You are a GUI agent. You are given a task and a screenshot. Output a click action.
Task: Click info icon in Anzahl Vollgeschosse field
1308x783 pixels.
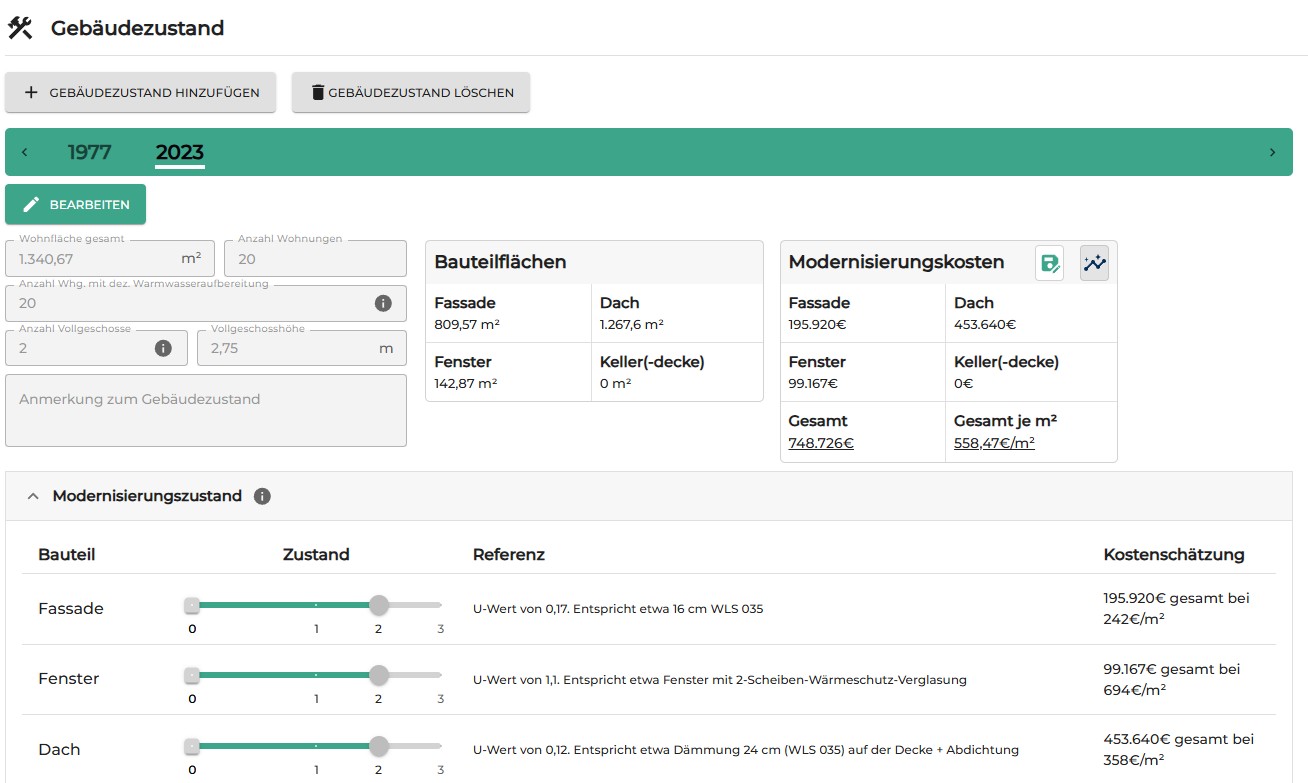[164, 348]
